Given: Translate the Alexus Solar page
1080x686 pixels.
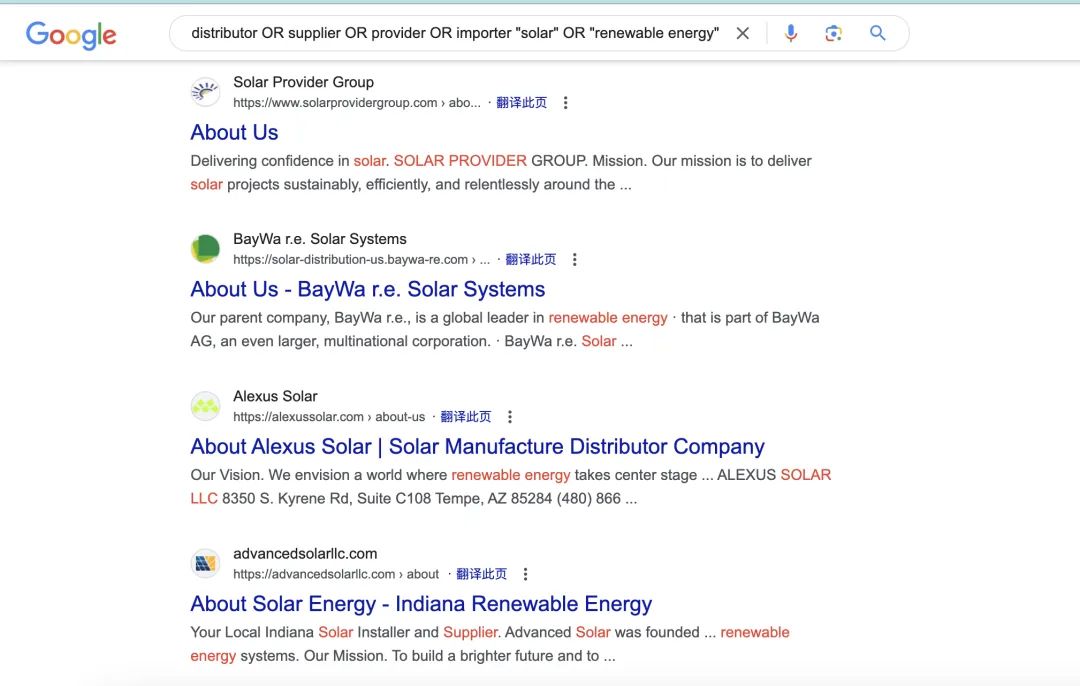Looking at the screenshot, I should point(465,417).
